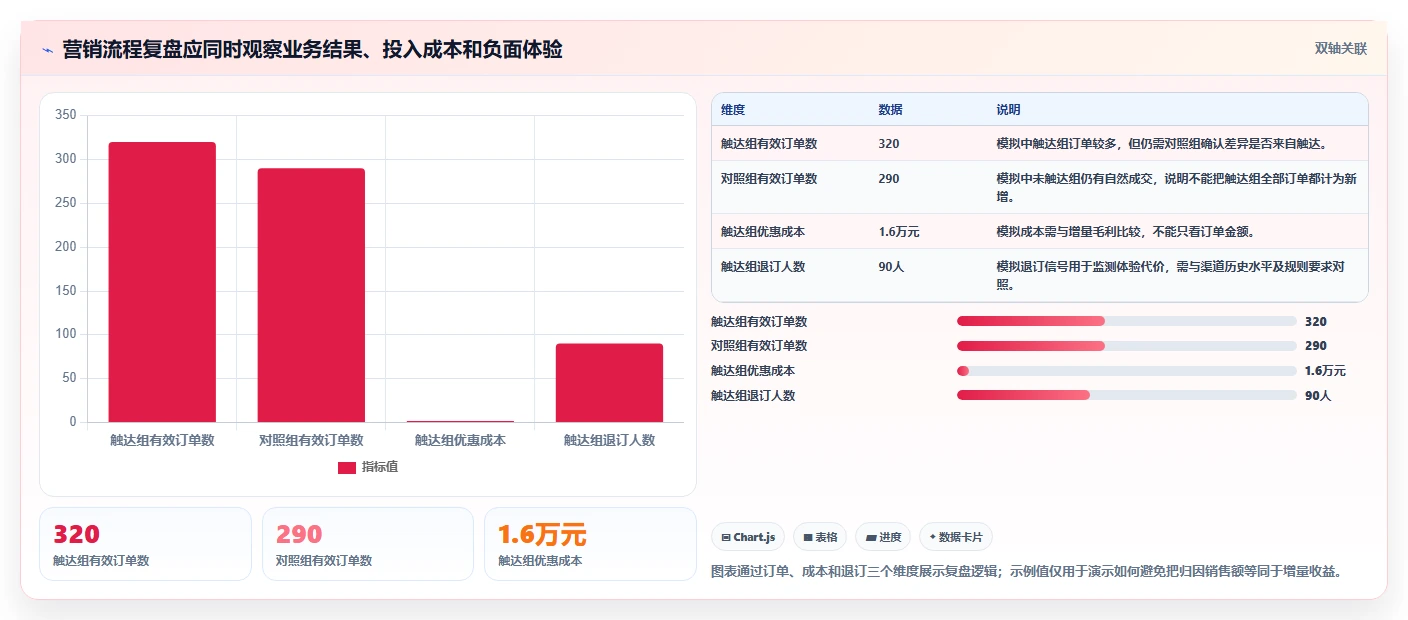Click the 双轴关联 label in the header
Screen dimensions: 1408x620
pyautogui.click(x=1340, y=48)
